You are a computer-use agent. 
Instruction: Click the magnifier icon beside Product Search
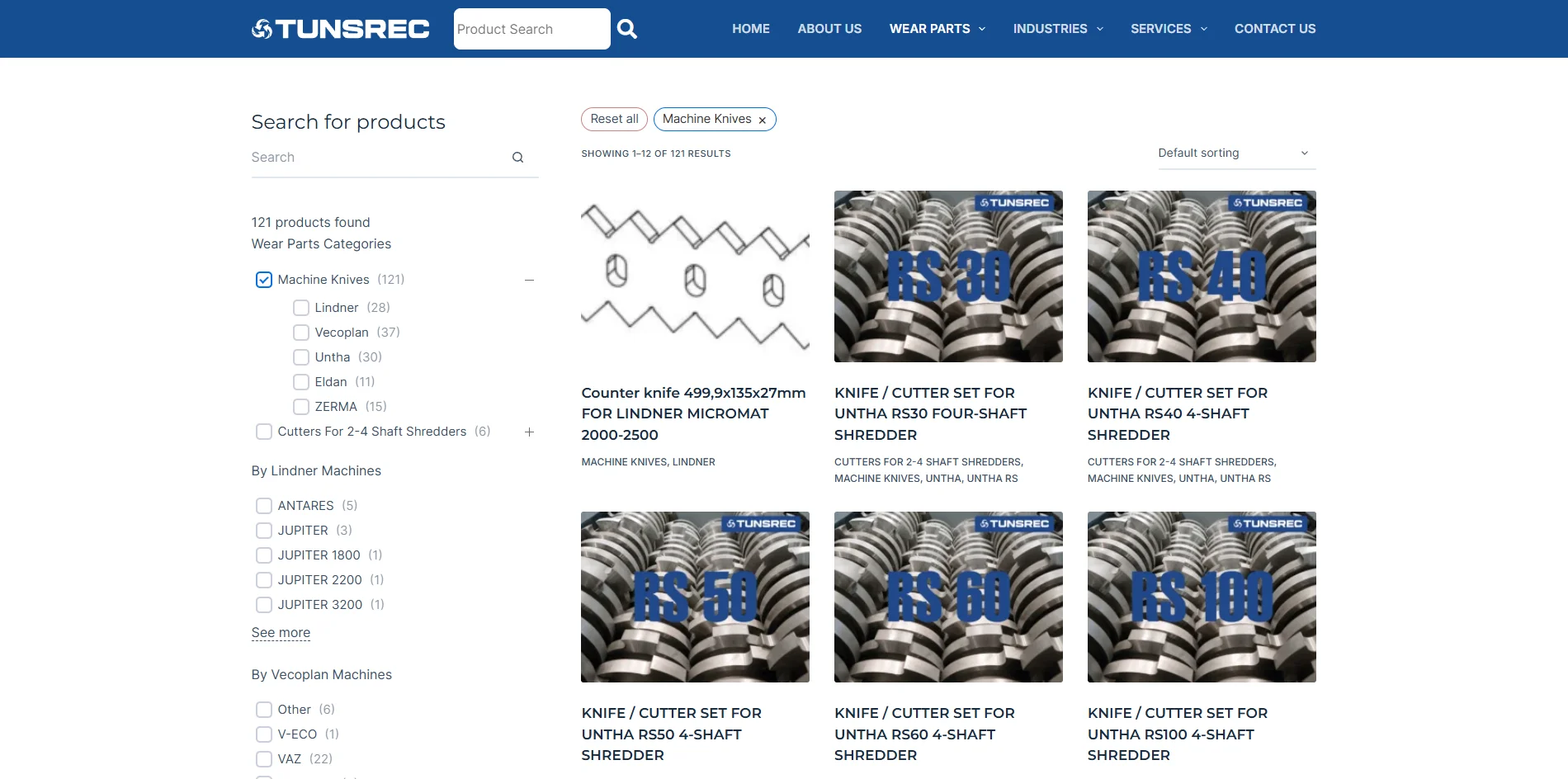pyautogui.click(x=627, y=29)
